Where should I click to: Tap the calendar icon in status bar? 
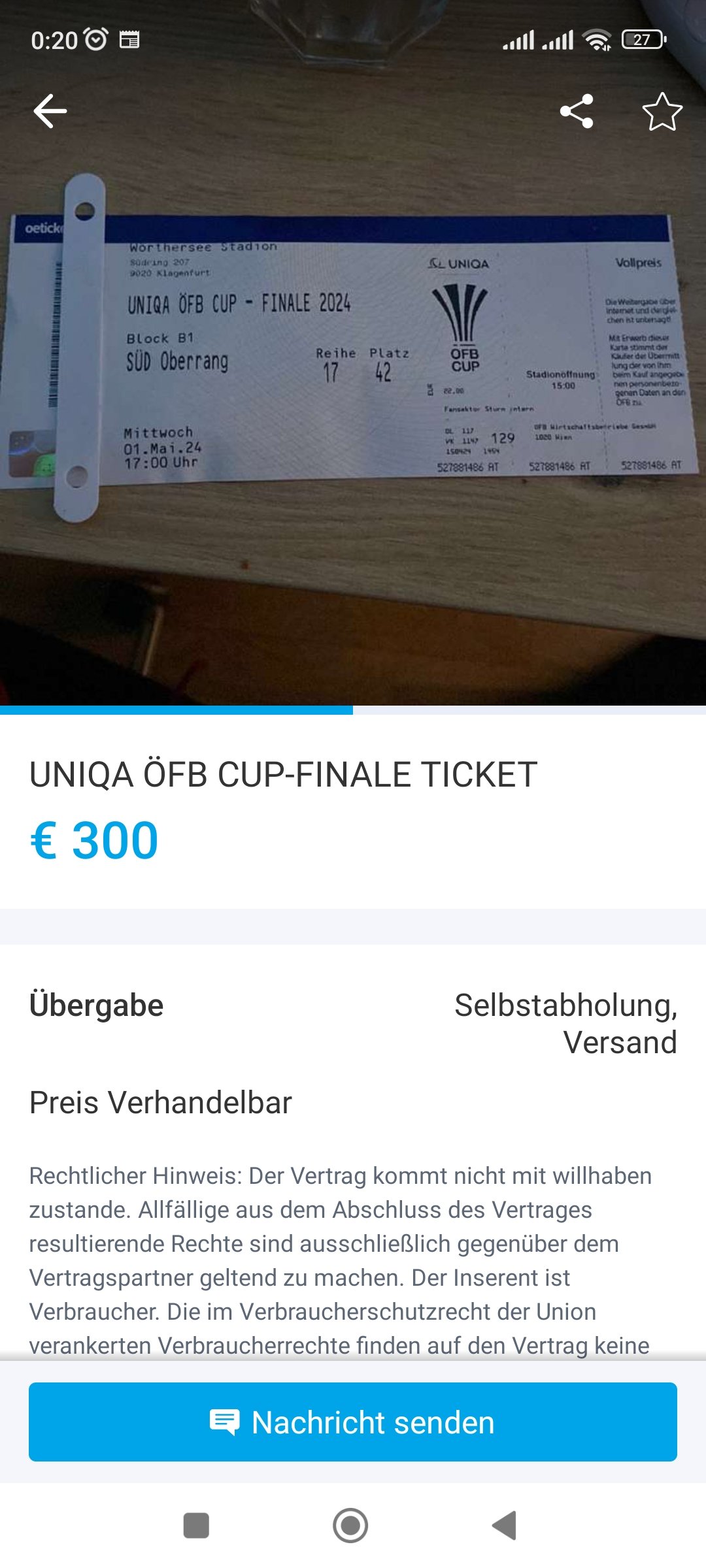[129, 40]
